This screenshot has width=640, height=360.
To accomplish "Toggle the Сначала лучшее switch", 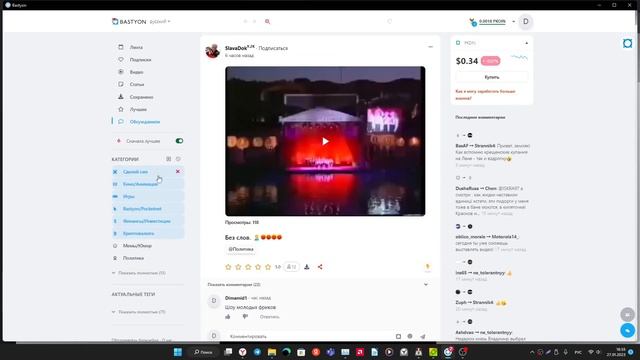I will (x=179, y=141).
